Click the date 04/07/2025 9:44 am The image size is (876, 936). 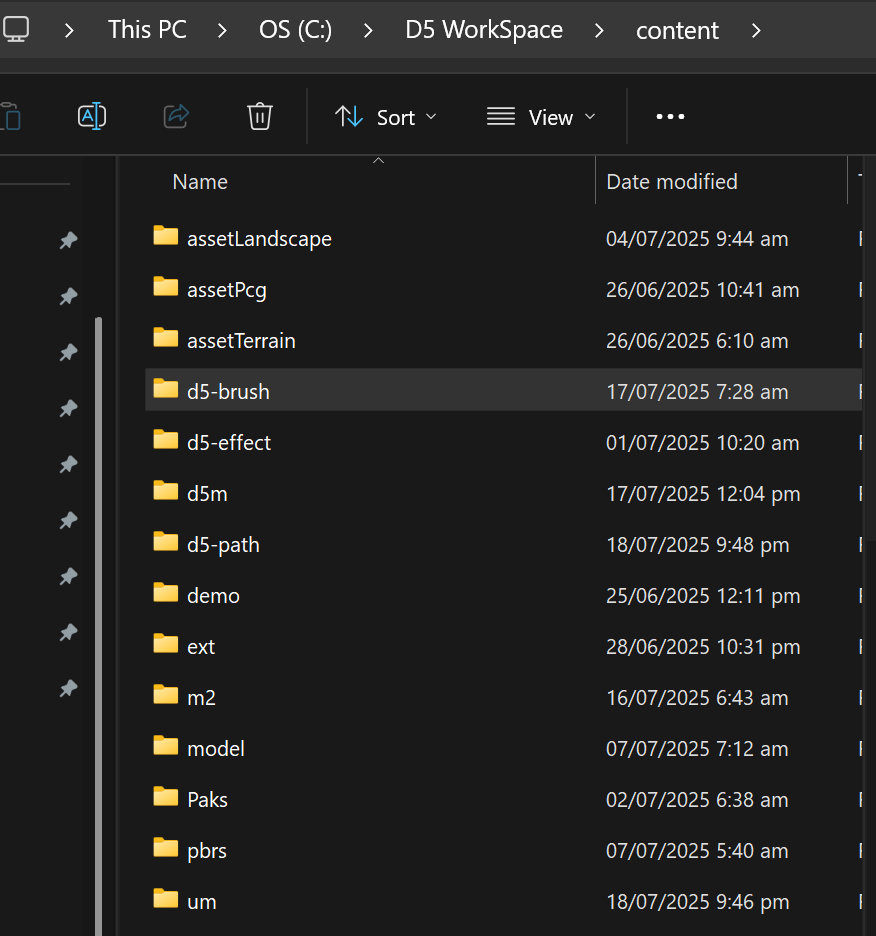click(x=697, y=239)
